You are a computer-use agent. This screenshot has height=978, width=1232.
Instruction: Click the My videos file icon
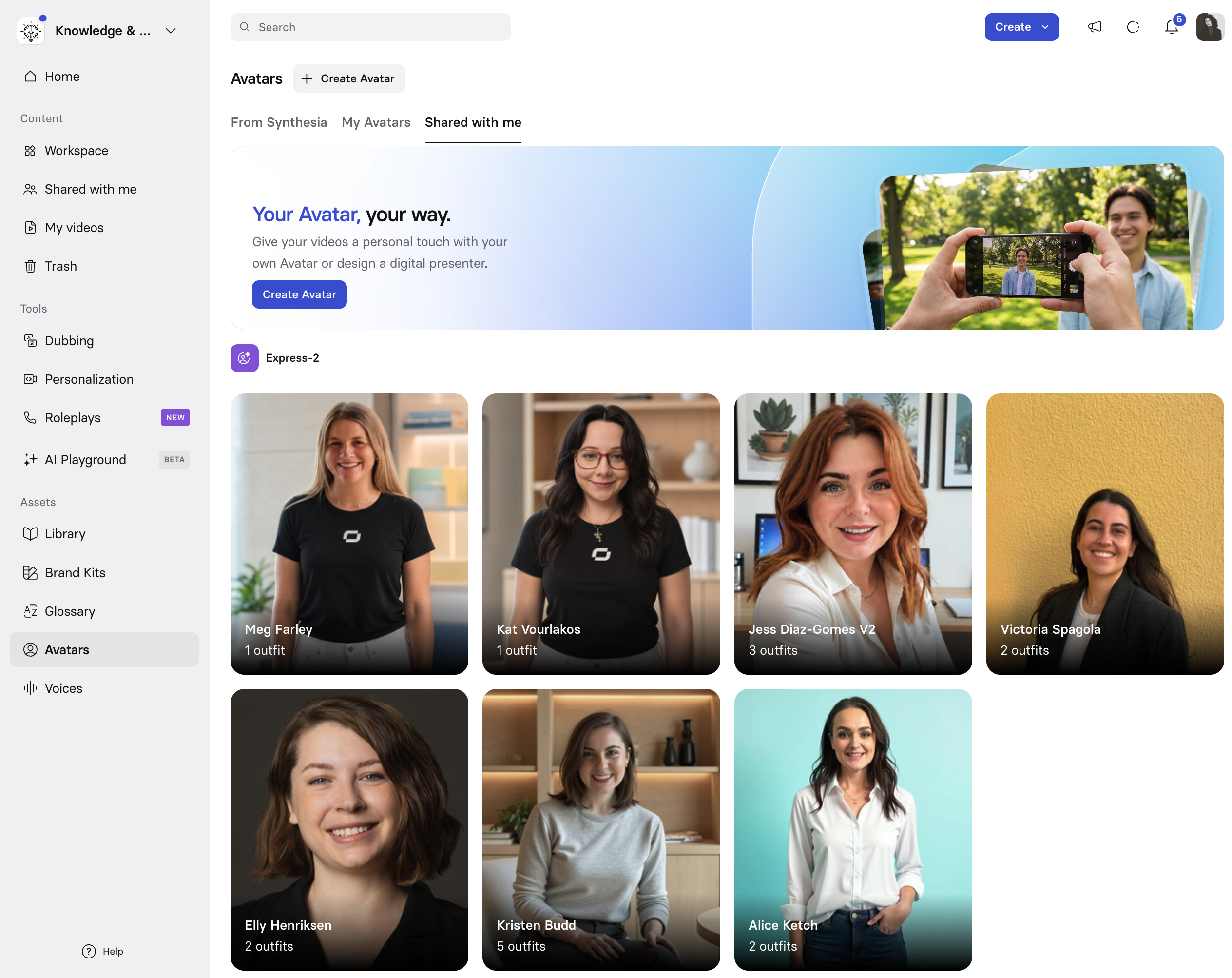click(30, 228)
